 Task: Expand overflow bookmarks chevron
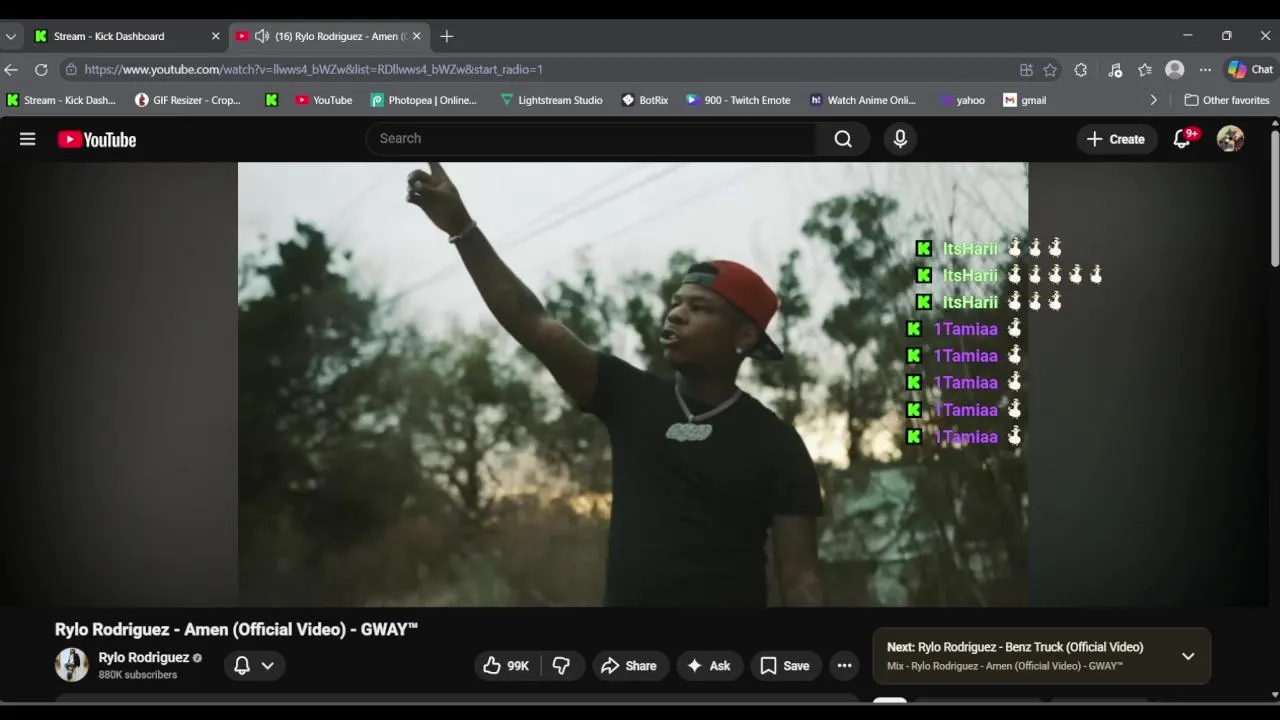click(x=1153, y=100)
